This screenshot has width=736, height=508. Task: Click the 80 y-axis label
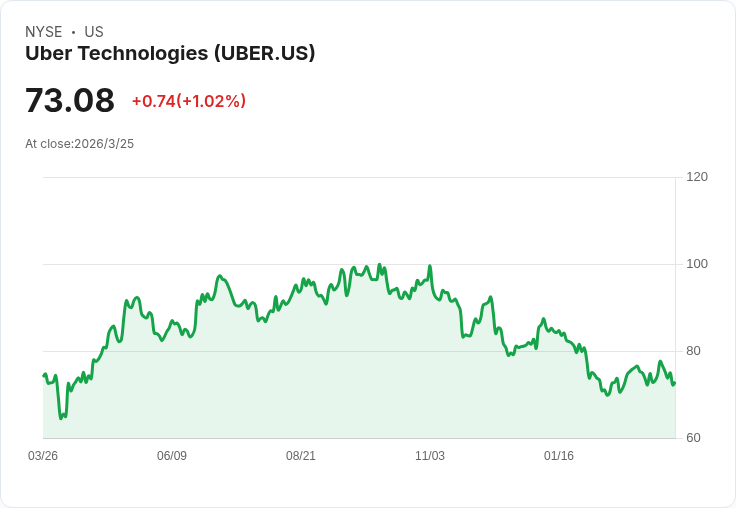click(x=693, y=351)
